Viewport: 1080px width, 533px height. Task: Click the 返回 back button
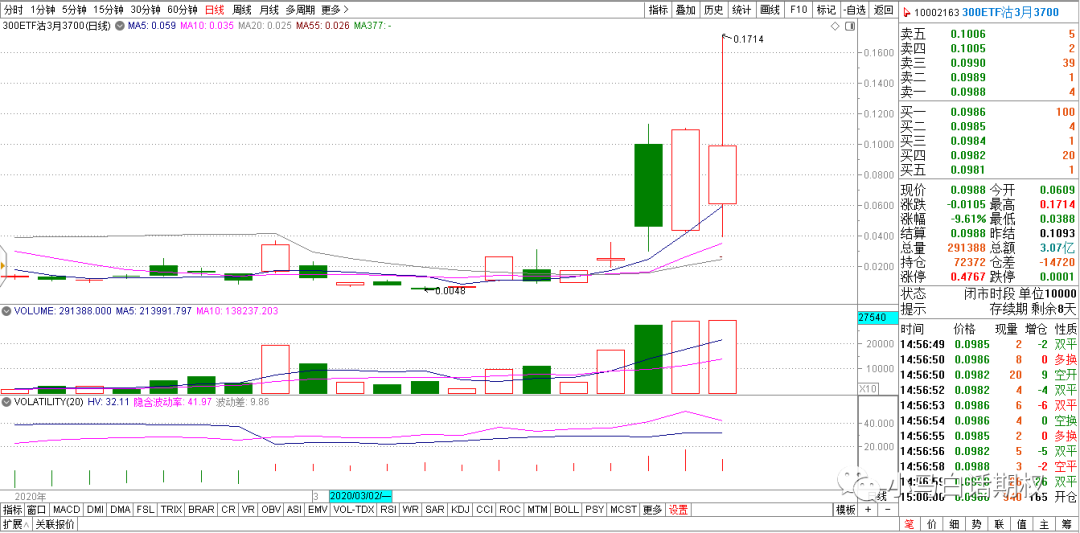[x=882, y=9]
